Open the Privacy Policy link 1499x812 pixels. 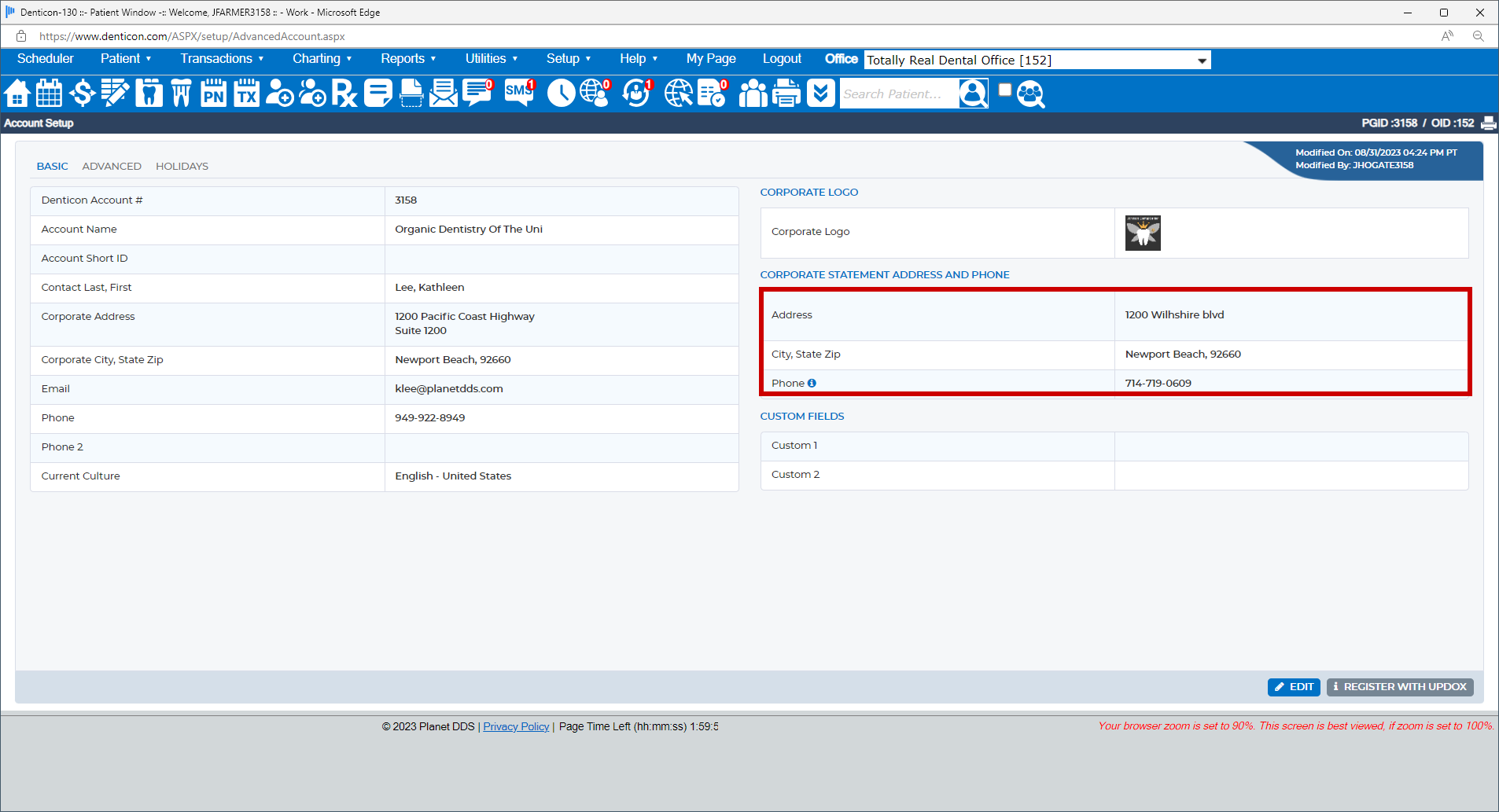[516, 727]
